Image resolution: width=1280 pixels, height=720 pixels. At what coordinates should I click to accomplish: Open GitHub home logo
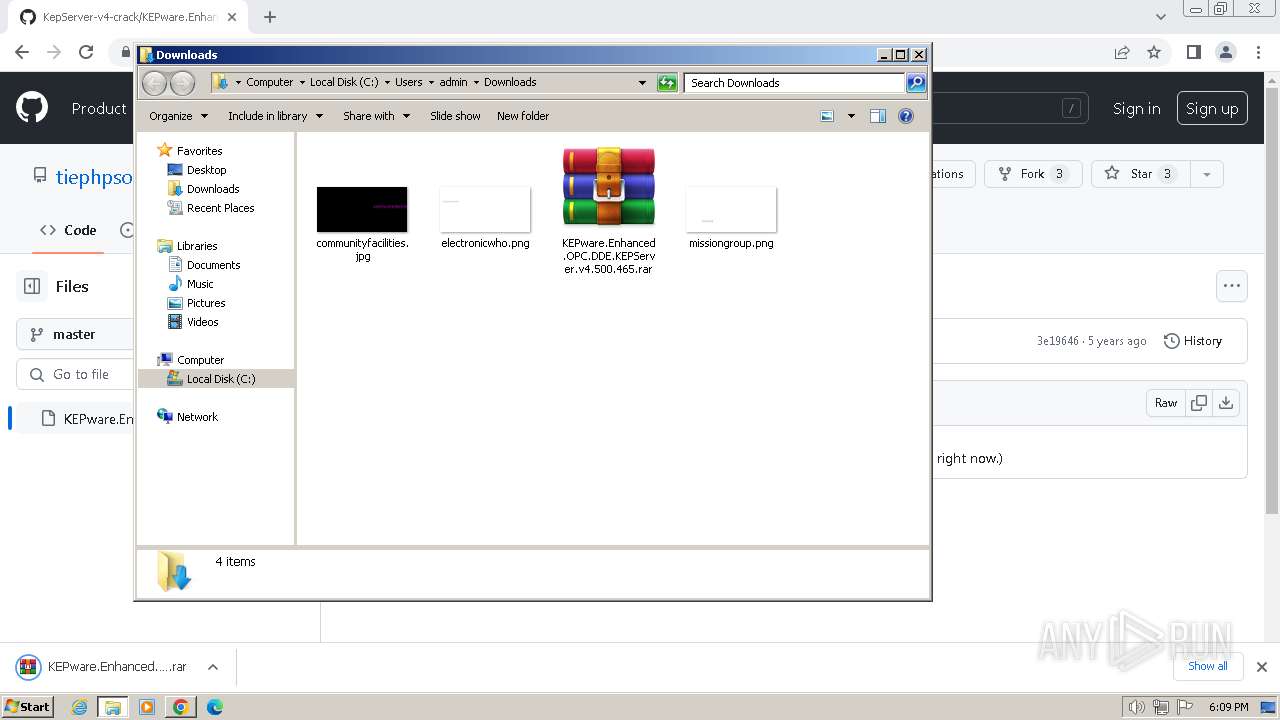(32, 108)
